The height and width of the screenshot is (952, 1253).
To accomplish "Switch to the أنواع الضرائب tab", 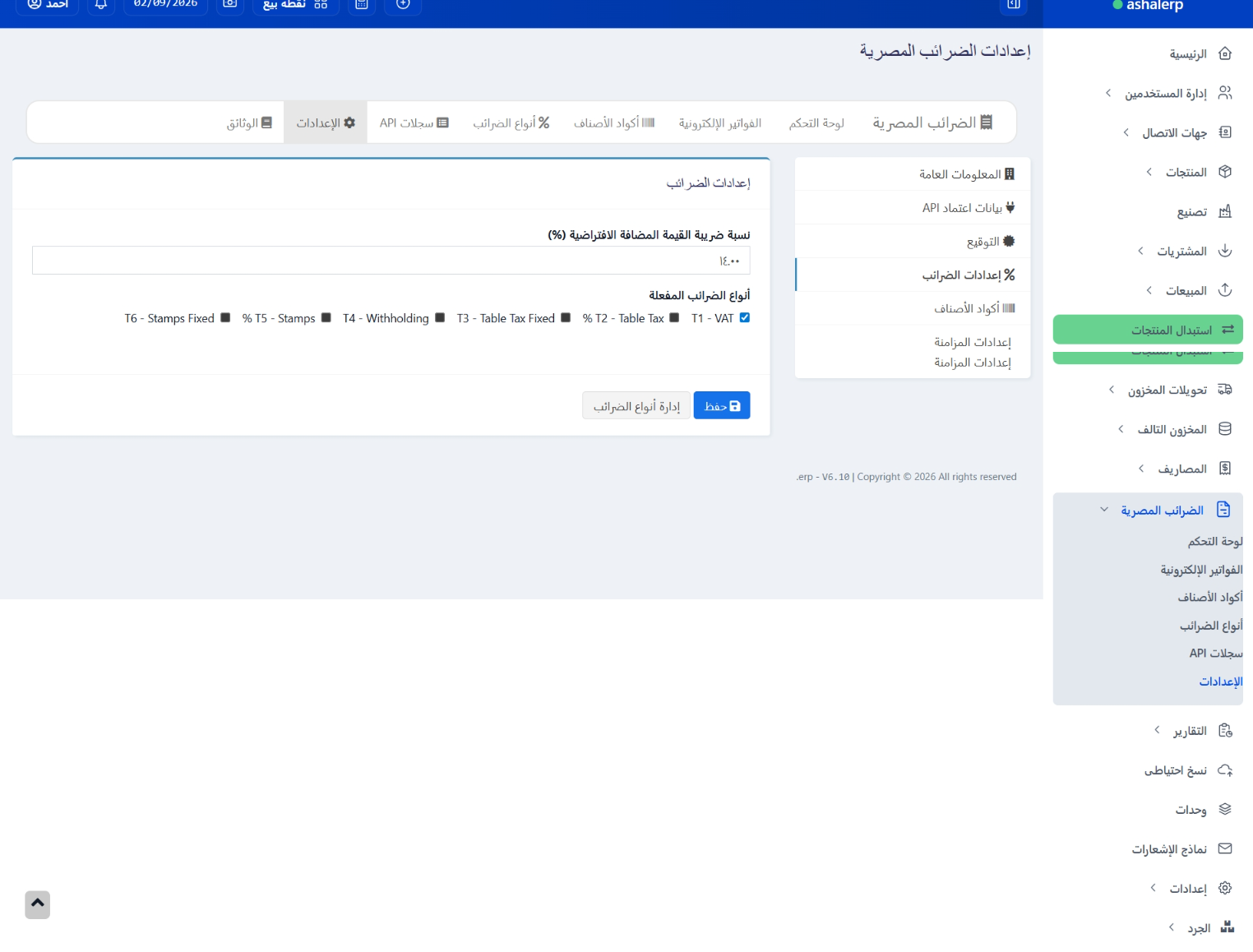I will coord(511,122).
